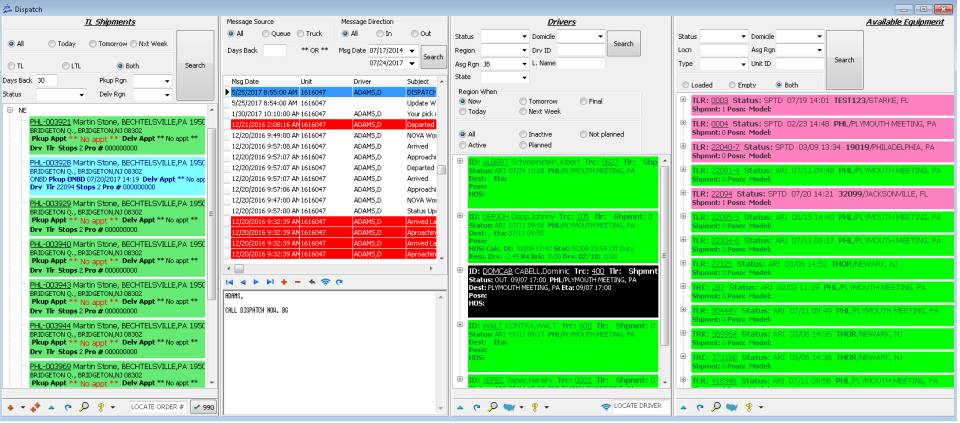The width and height of the screenshot is (960, 423).
Task: Open the Pkup Rgn dropdown
Action: click(x=168, y=81)
